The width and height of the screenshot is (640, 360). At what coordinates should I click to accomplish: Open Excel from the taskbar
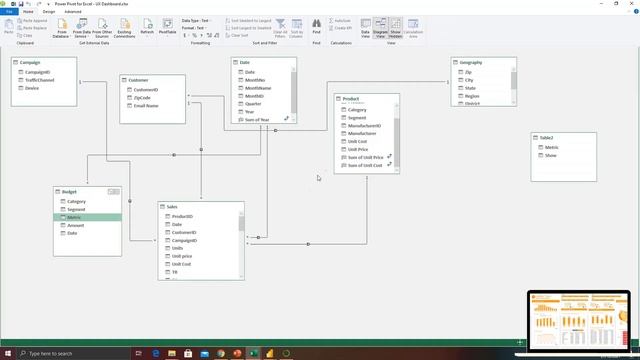253,353
